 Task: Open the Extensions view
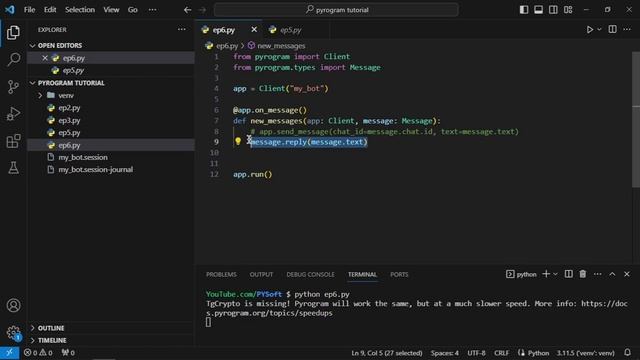[13, 141]
